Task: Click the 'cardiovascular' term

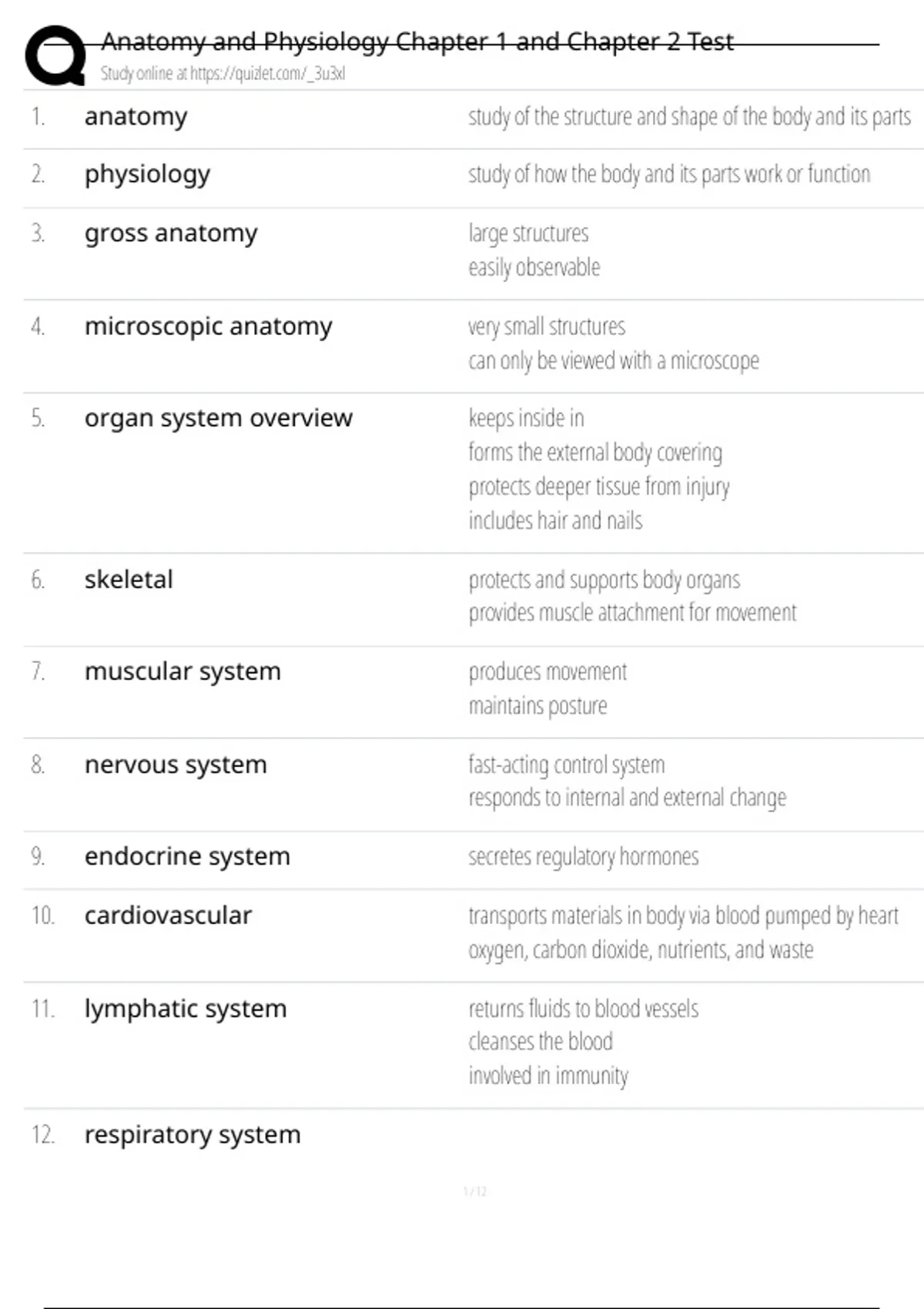Action: tap(168, 916)
